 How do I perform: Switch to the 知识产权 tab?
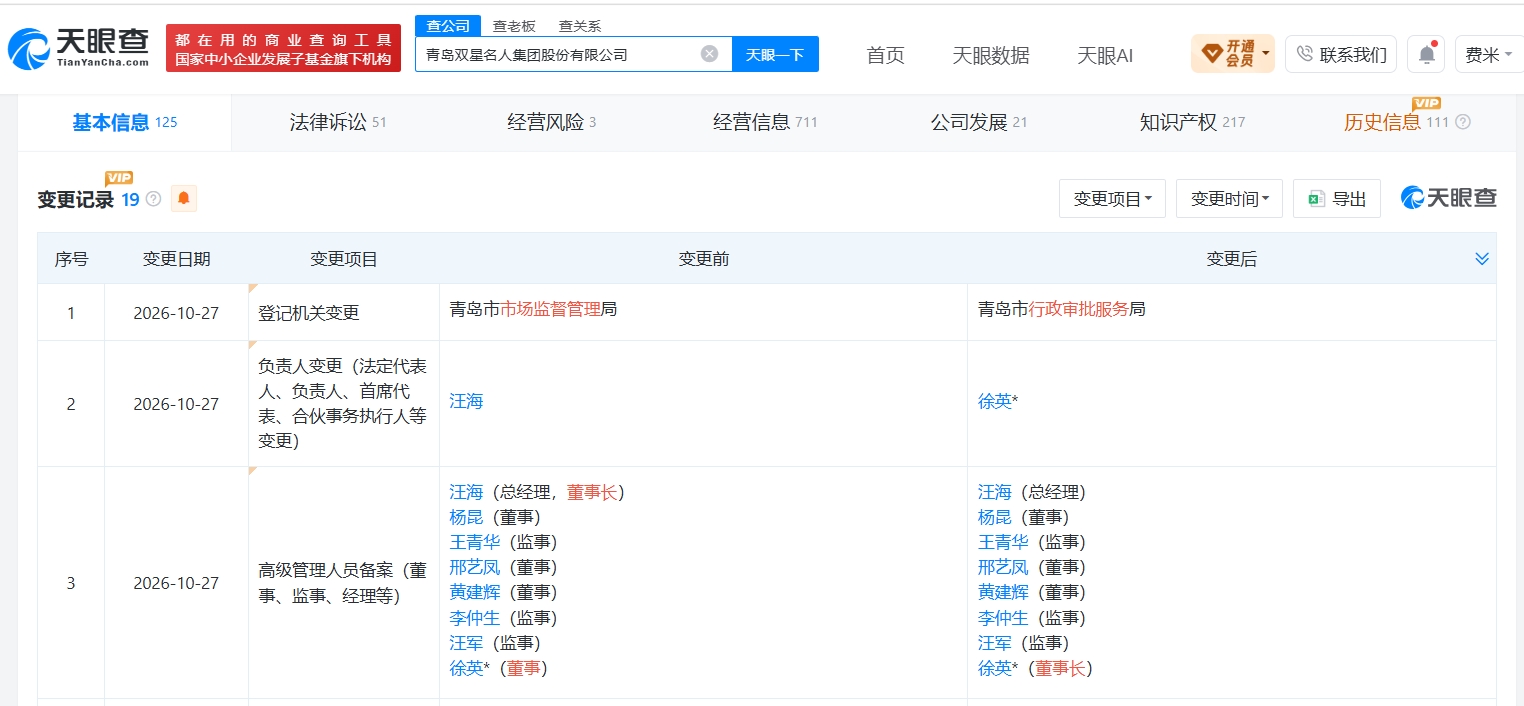(x=1192, y=122)
